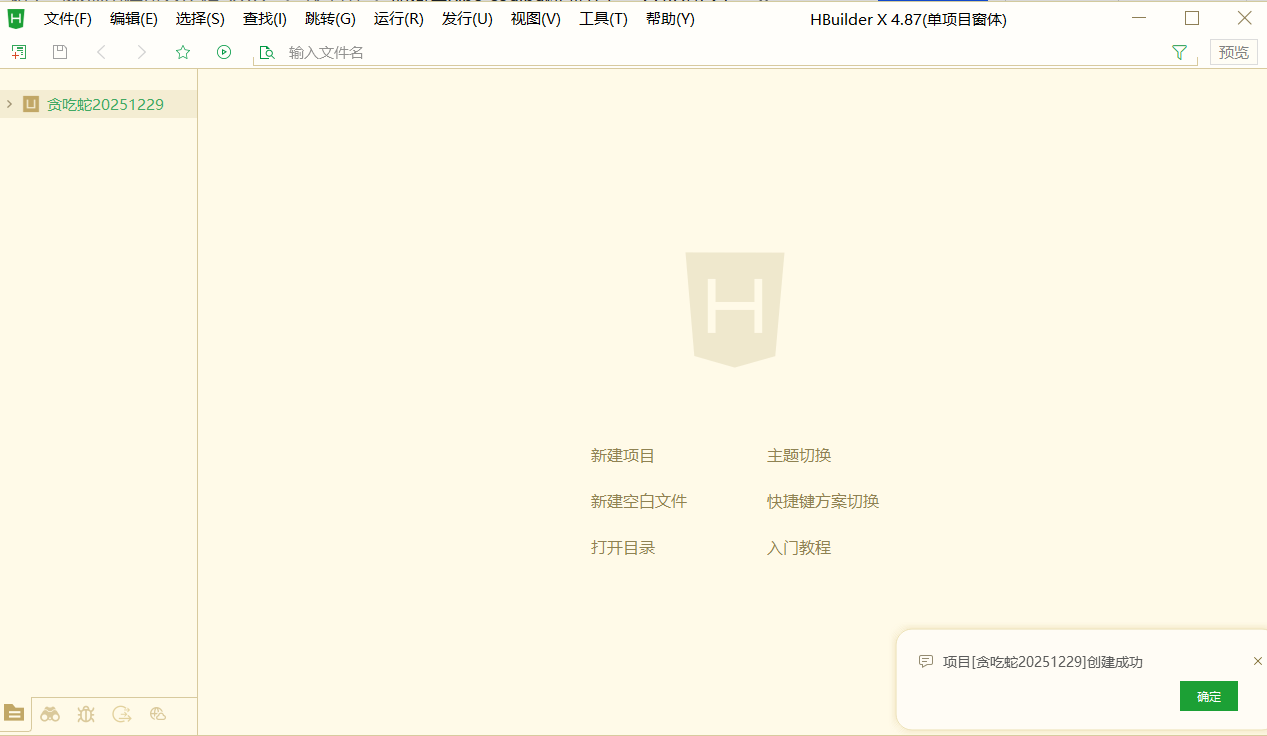The width and height of the screenshot is (1267, 736).
Task: Click the 预览 preview button
Action: [x=1233, y=52]
